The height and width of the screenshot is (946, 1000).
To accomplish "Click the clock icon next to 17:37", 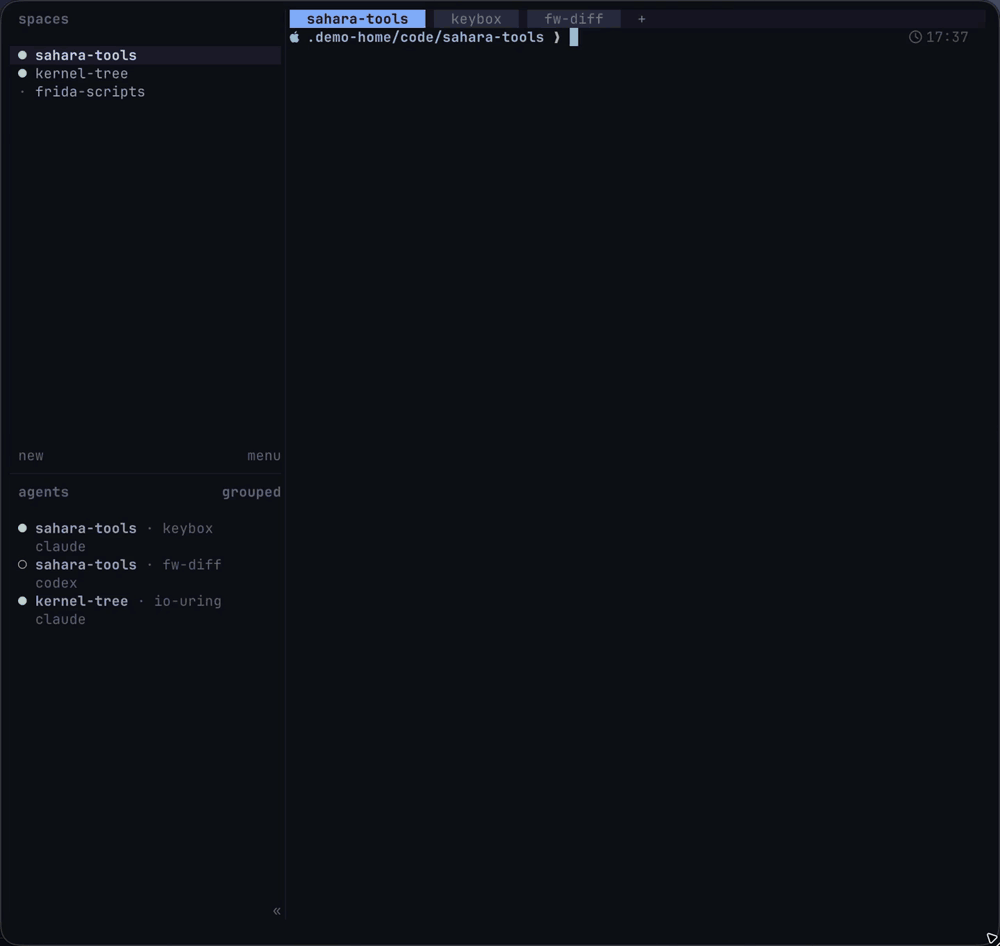I will [x=915, y=37].
